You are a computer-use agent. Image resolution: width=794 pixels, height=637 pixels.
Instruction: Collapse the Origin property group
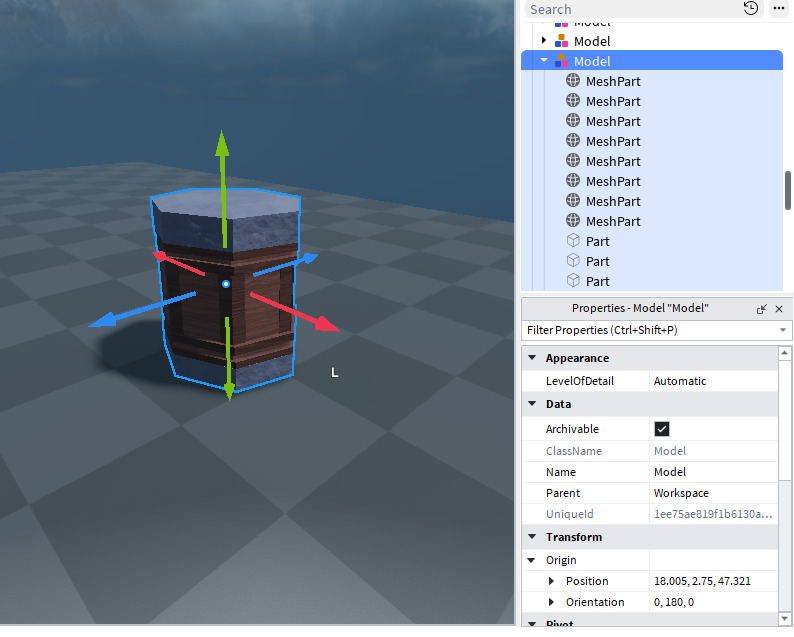coord(531,560)
